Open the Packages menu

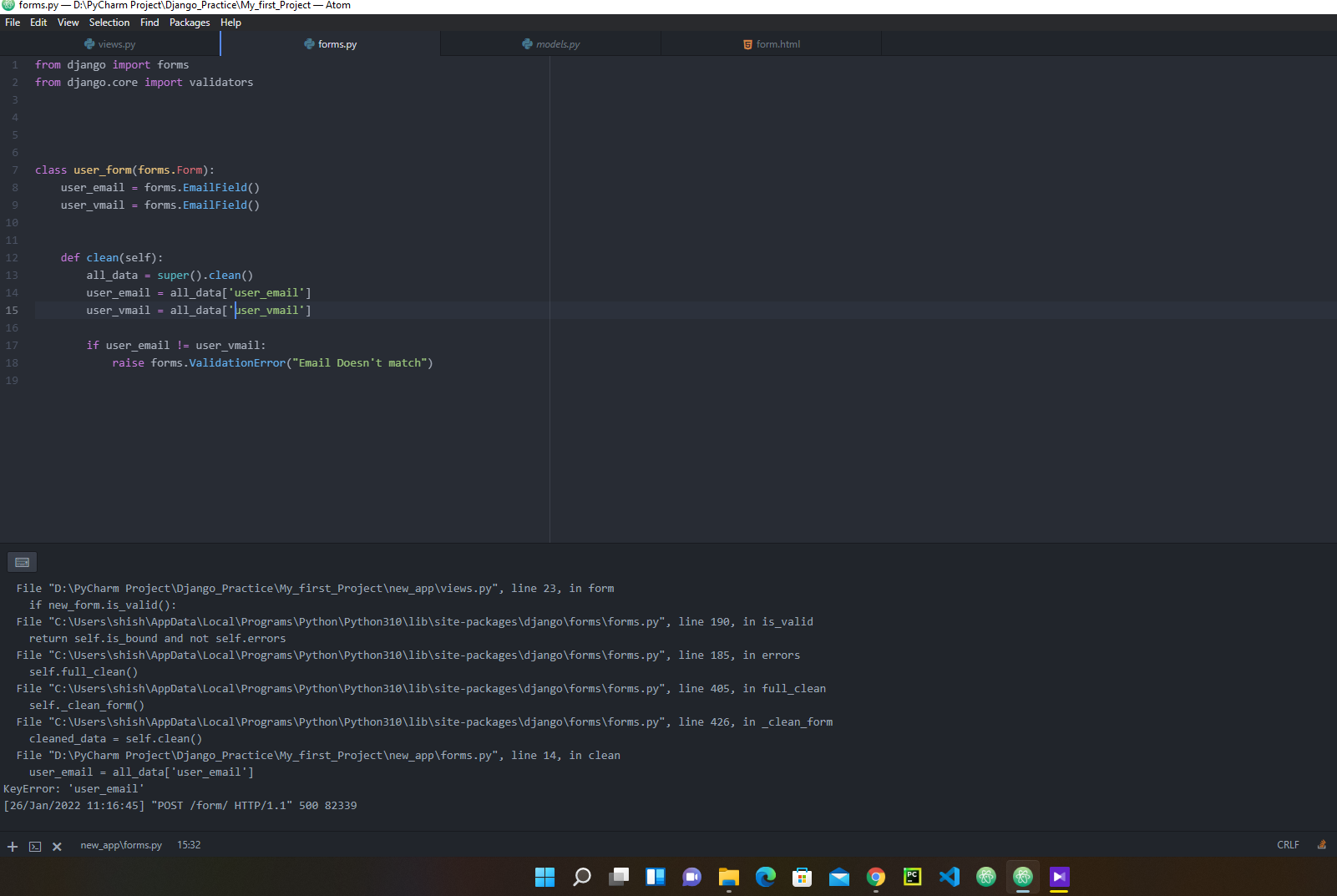pyautogui.click(x=190, y=23)
